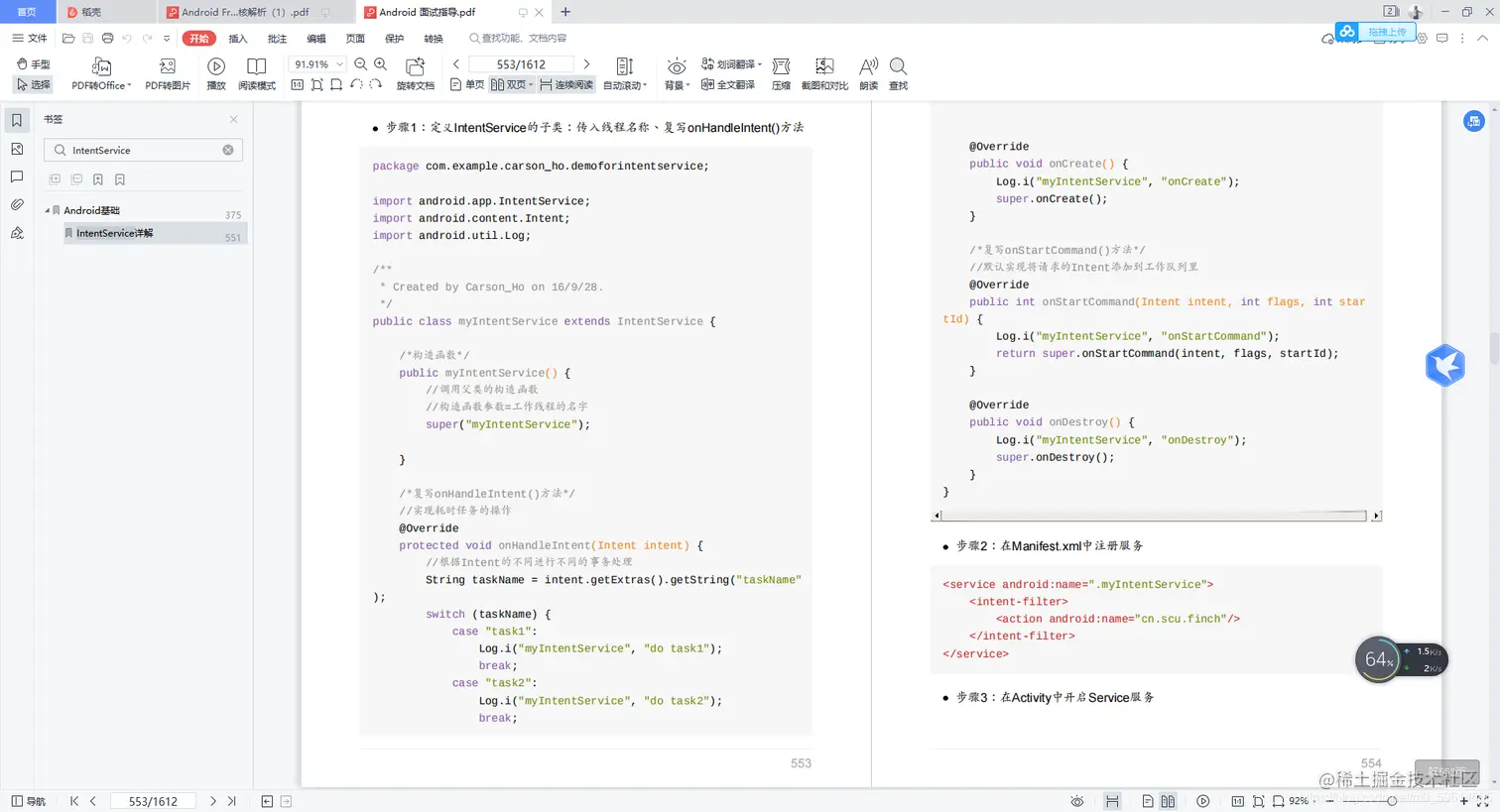Jump to last page in status bar

232,801
